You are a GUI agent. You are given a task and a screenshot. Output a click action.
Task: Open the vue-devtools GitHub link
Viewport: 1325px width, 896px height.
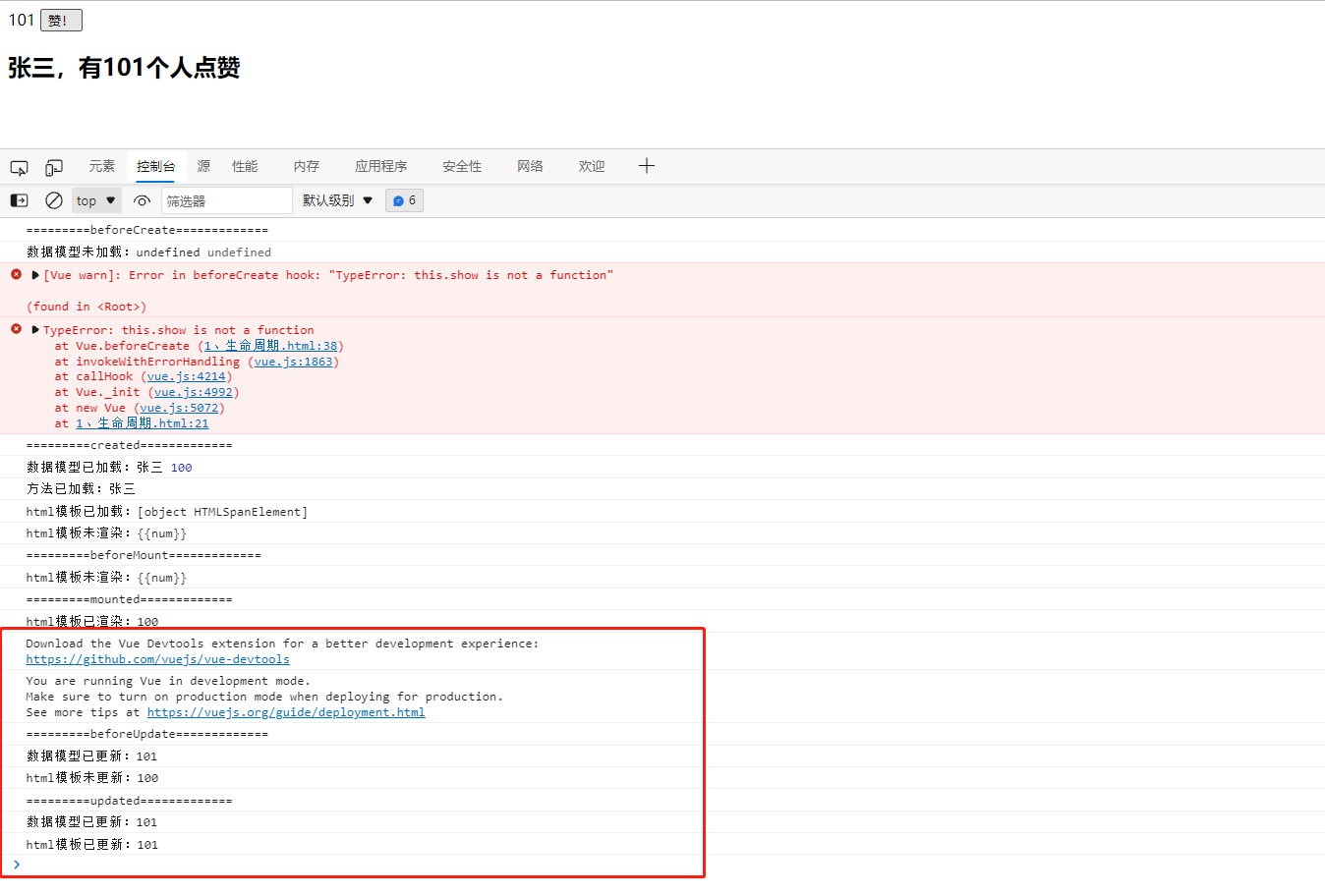[158, 659]
